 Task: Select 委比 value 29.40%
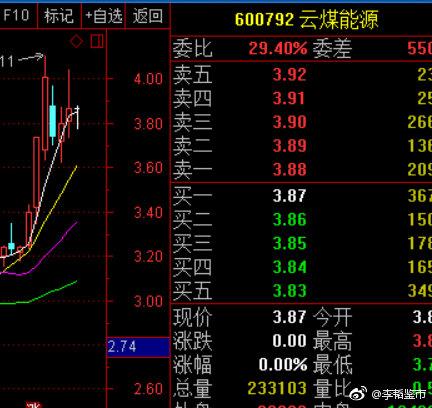(x=278, y=48)
